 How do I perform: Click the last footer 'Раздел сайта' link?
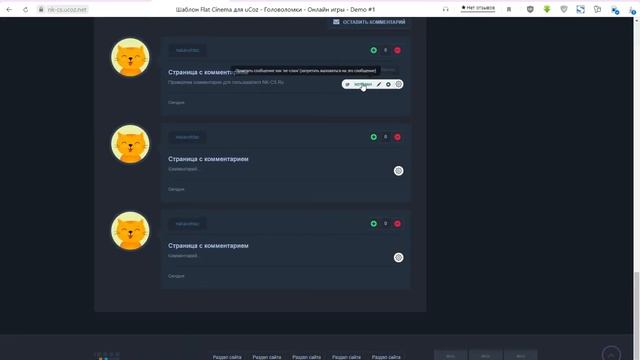pos(386,357)
